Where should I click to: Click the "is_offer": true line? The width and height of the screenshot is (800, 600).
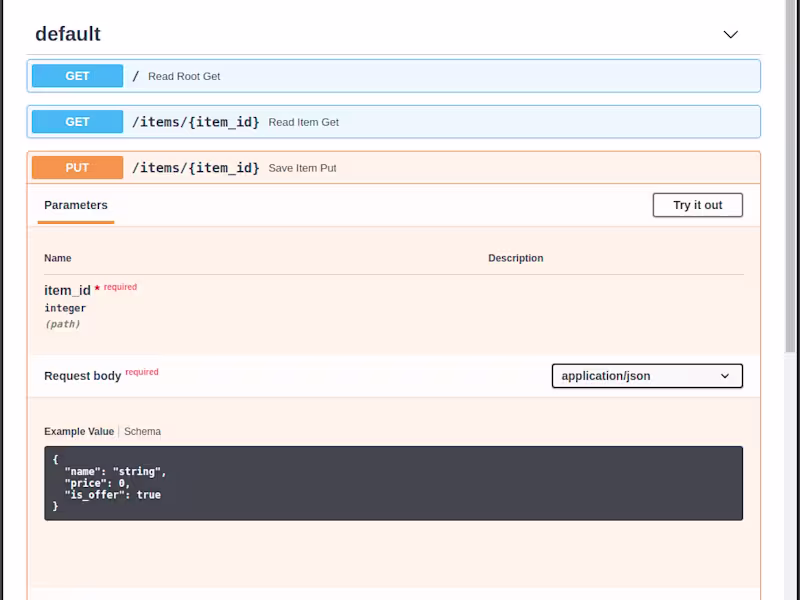[x=112, y=495]
